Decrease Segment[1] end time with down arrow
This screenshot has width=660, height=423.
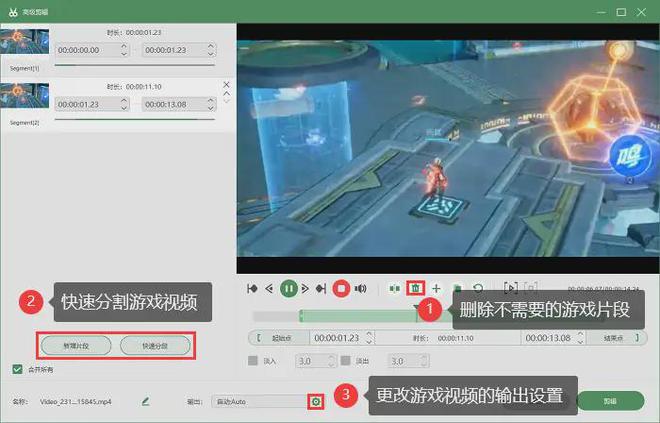(211, 54)
